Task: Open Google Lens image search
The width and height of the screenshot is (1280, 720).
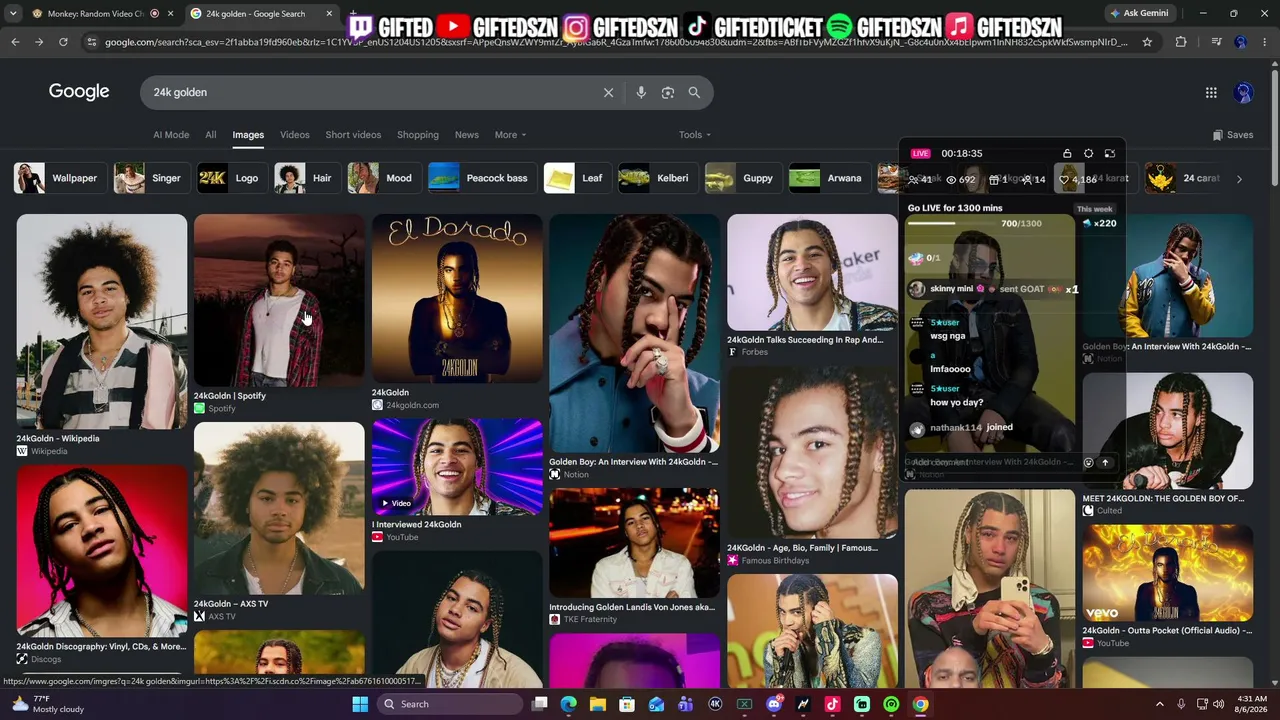Action: (x=668, y=92)
